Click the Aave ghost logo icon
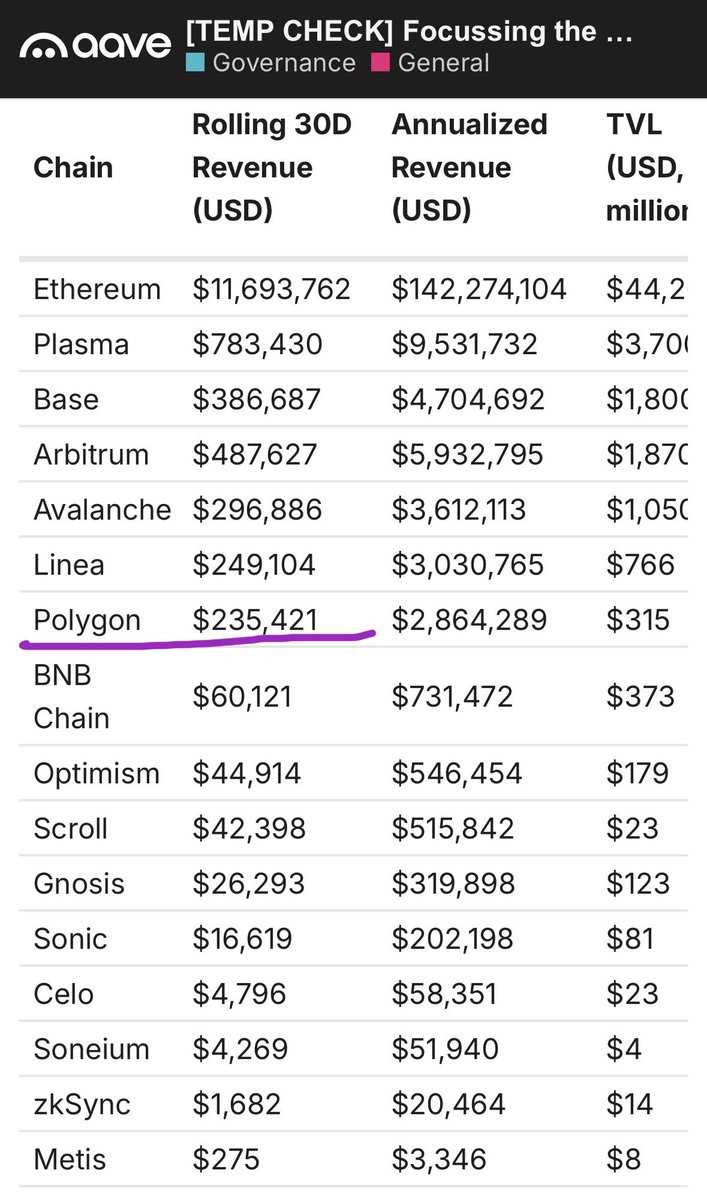Screen dimensions: 707x1200 (x=43, y=46)
